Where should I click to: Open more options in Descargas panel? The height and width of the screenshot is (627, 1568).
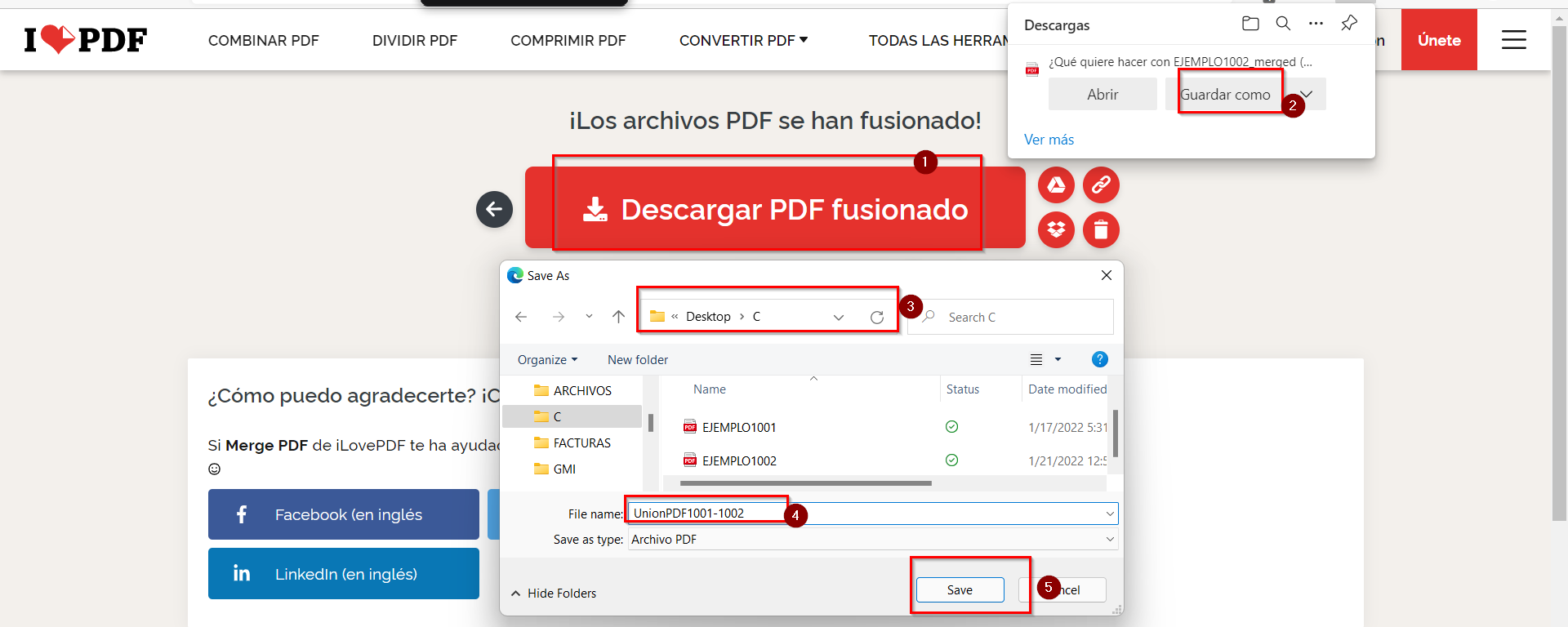pos(1316,24)
